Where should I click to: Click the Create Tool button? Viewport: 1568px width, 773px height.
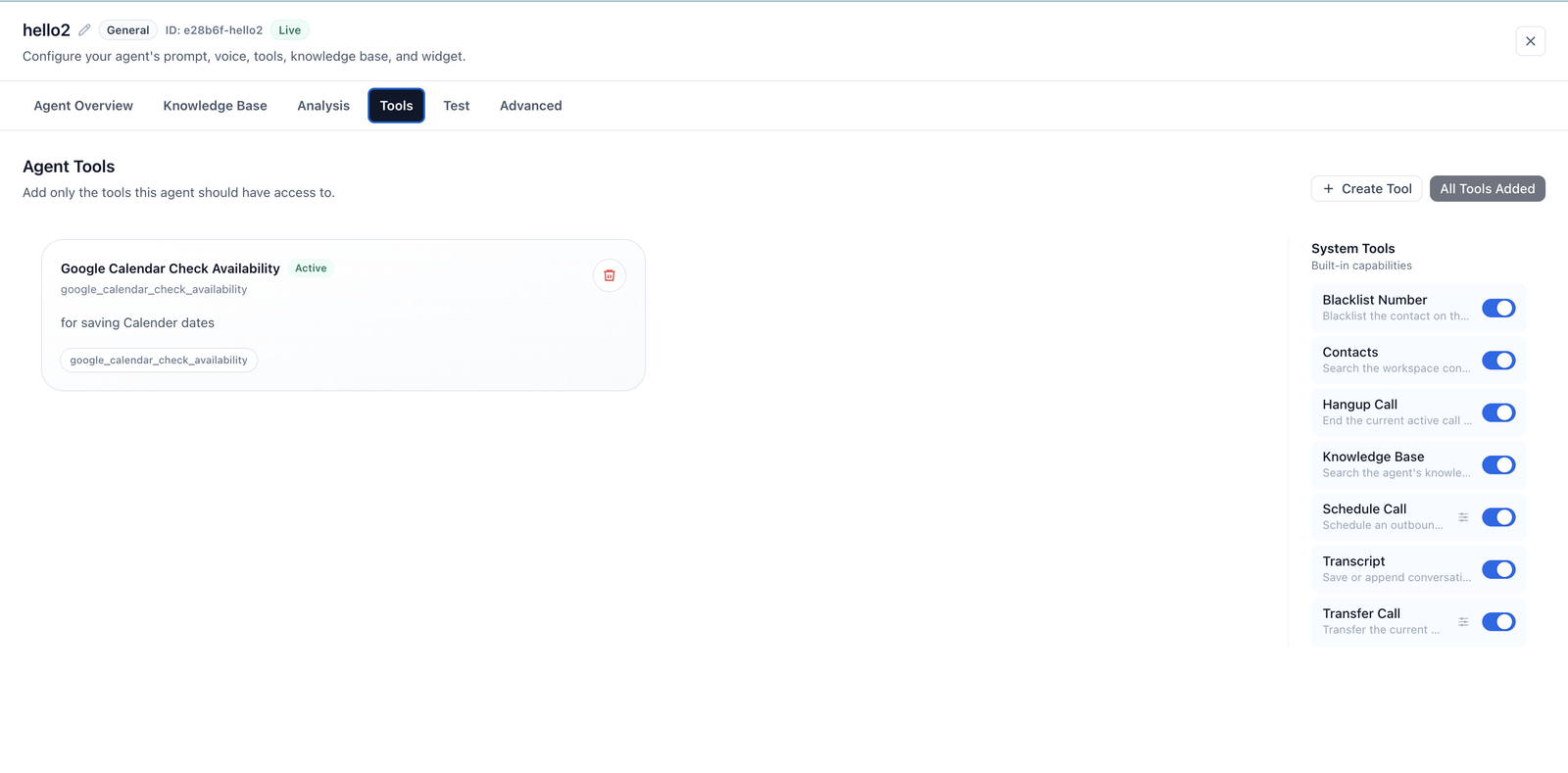pos(1366,189)
